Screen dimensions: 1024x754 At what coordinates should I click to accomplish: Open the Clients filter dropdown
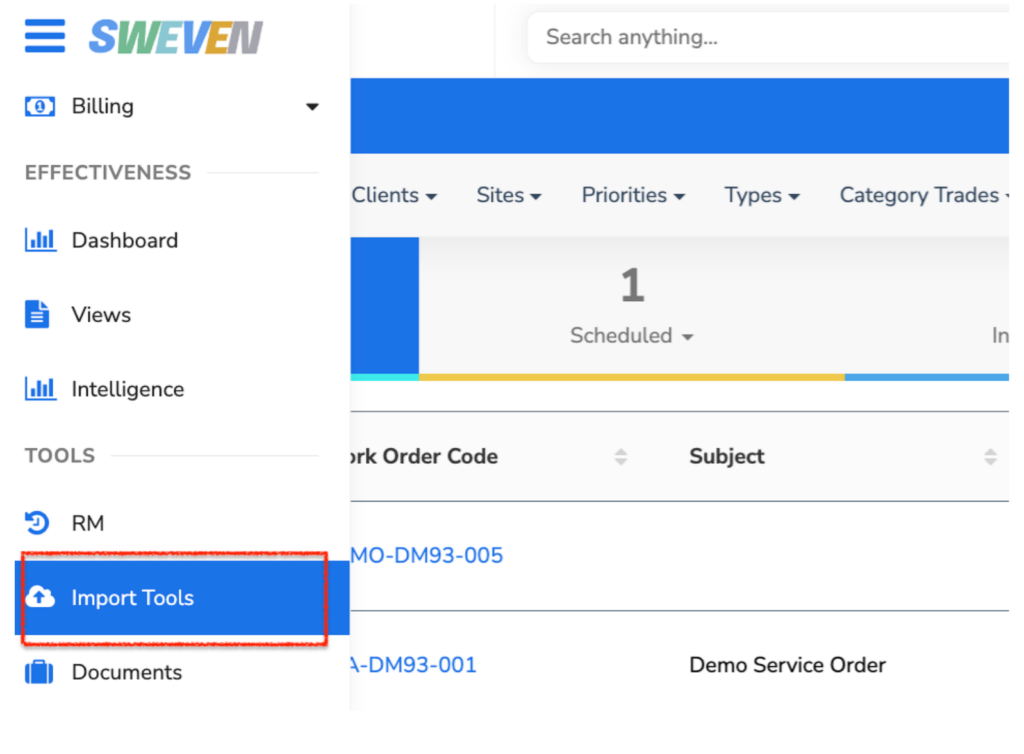click(x=394, y=195)
